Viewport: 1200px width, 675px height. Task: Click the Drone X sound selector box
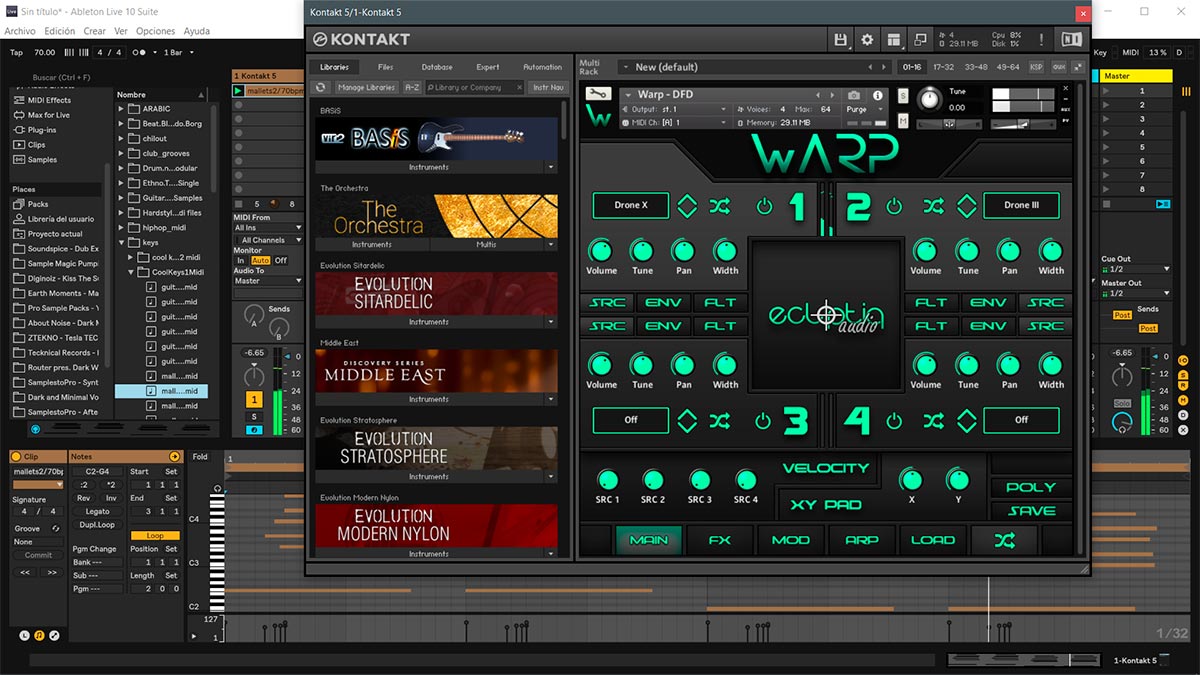point(631,205)
